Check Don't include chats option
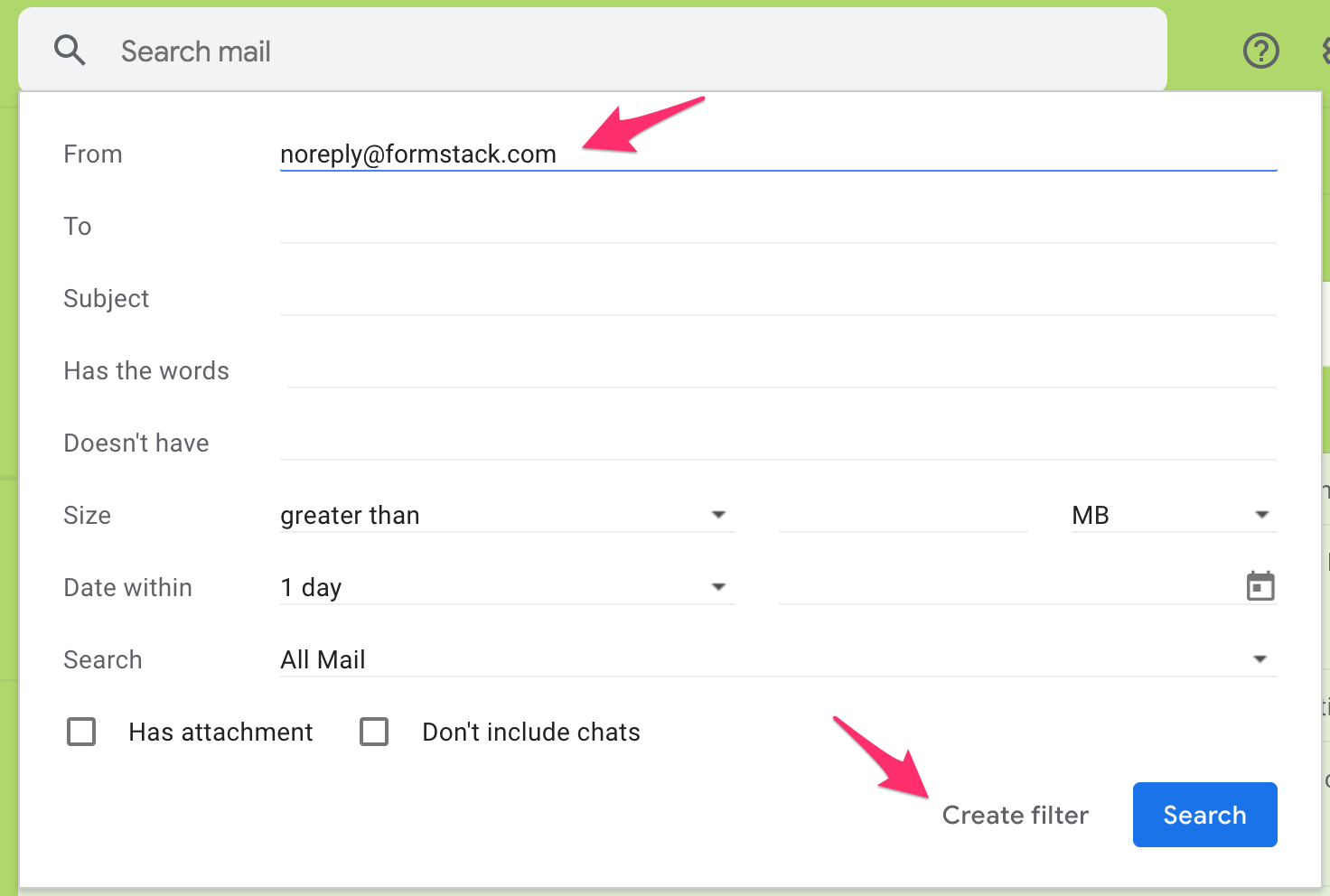1330x896 pixels. pyautogui.click(x=374, y=732)
